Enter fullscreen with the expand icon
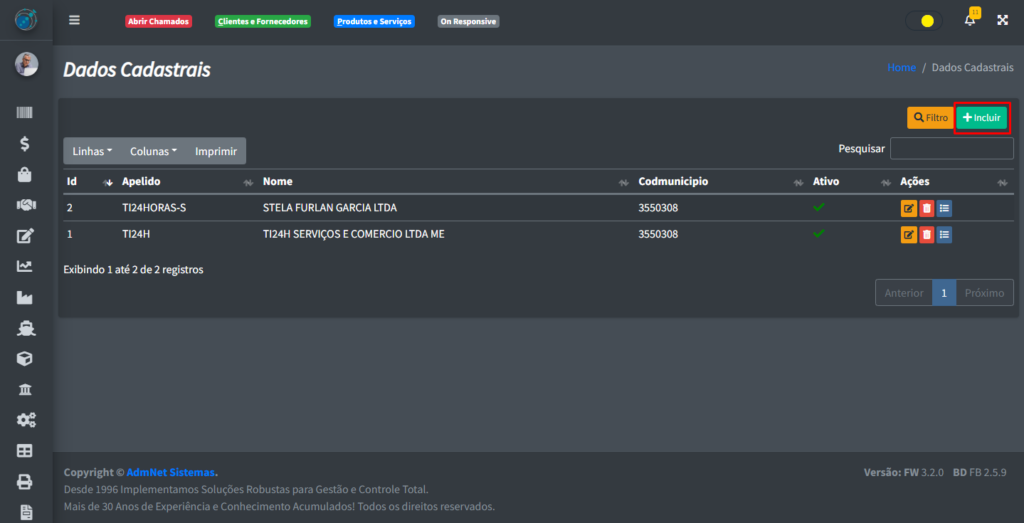Viewport: 1024px width, 523px height. (x=1003, y=21)
